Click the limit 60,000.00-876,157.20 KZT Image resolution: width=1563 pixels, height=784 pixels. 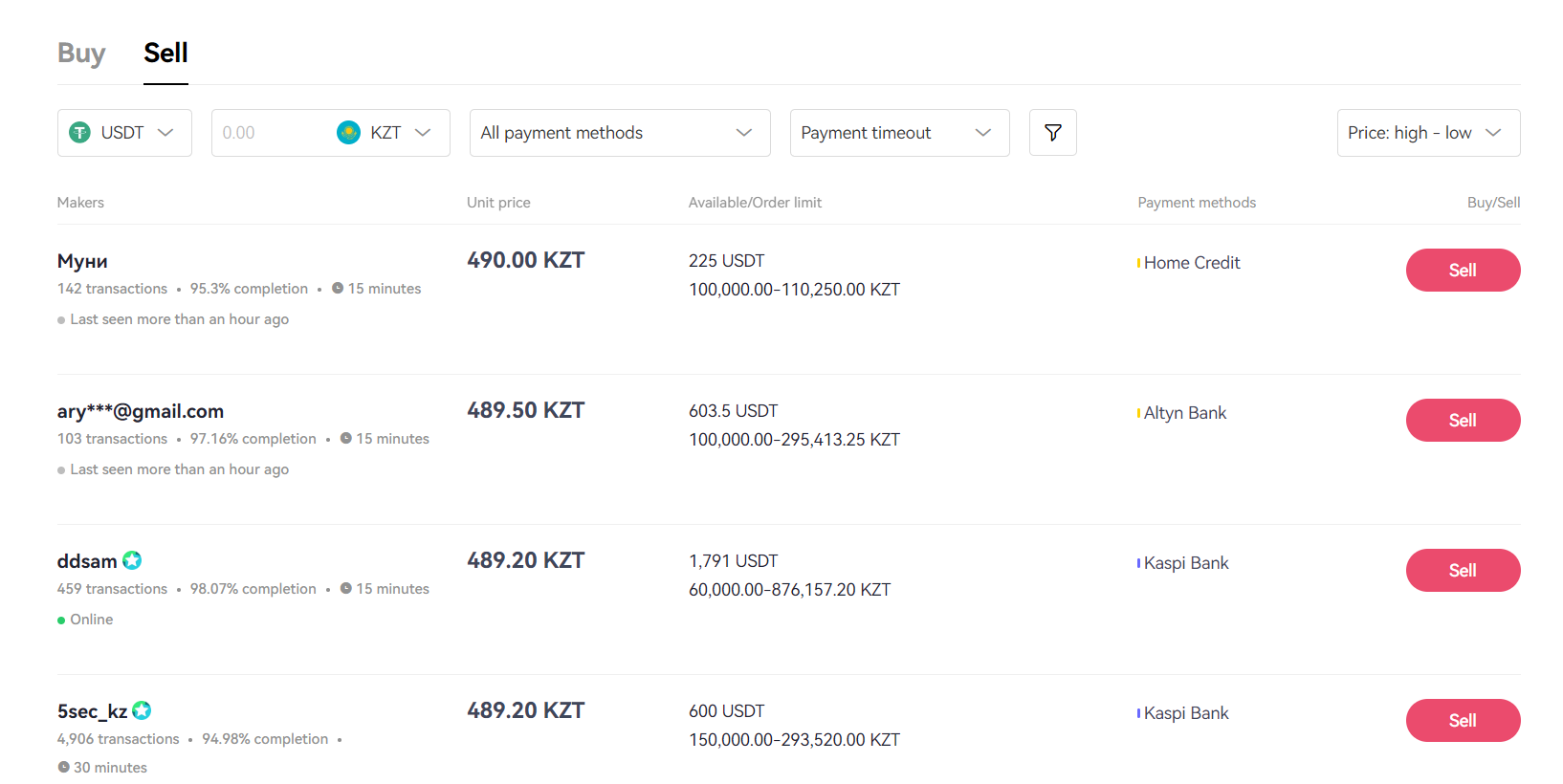coord(790,590)
